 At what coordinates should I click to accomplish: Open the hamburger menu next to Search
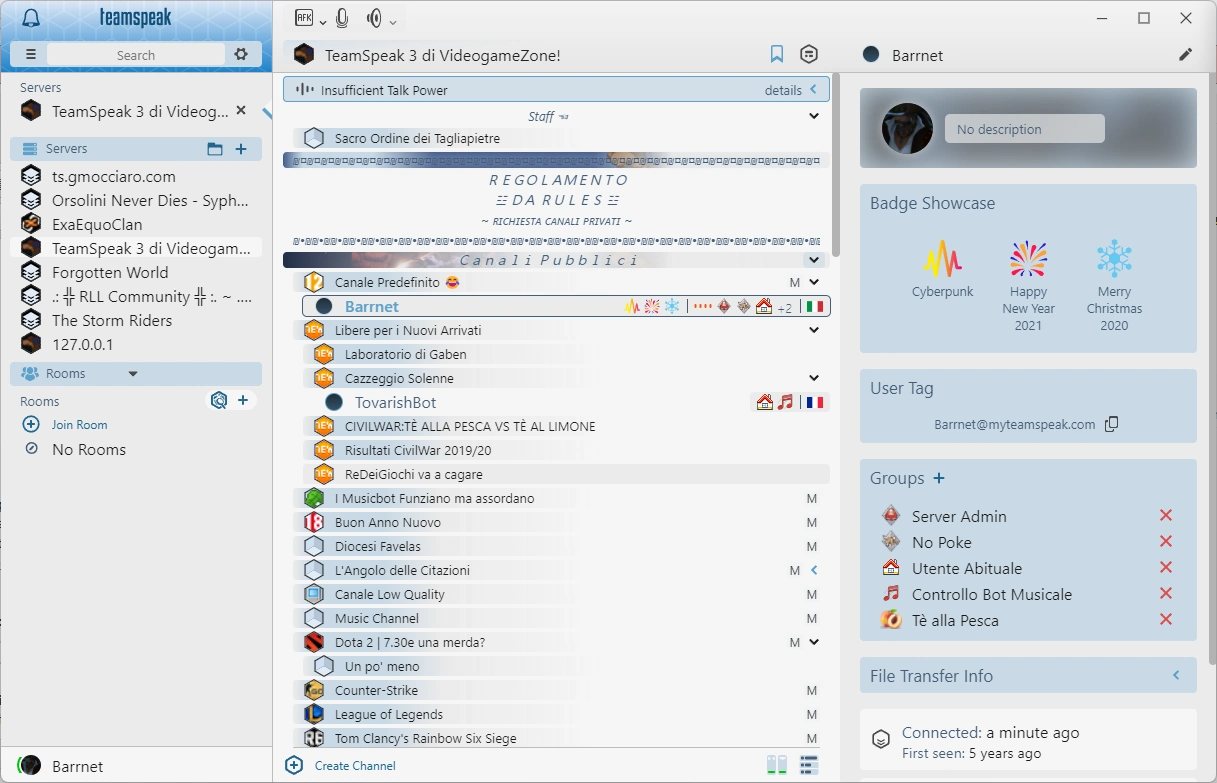pyautogui.click(x=30, y=55)
